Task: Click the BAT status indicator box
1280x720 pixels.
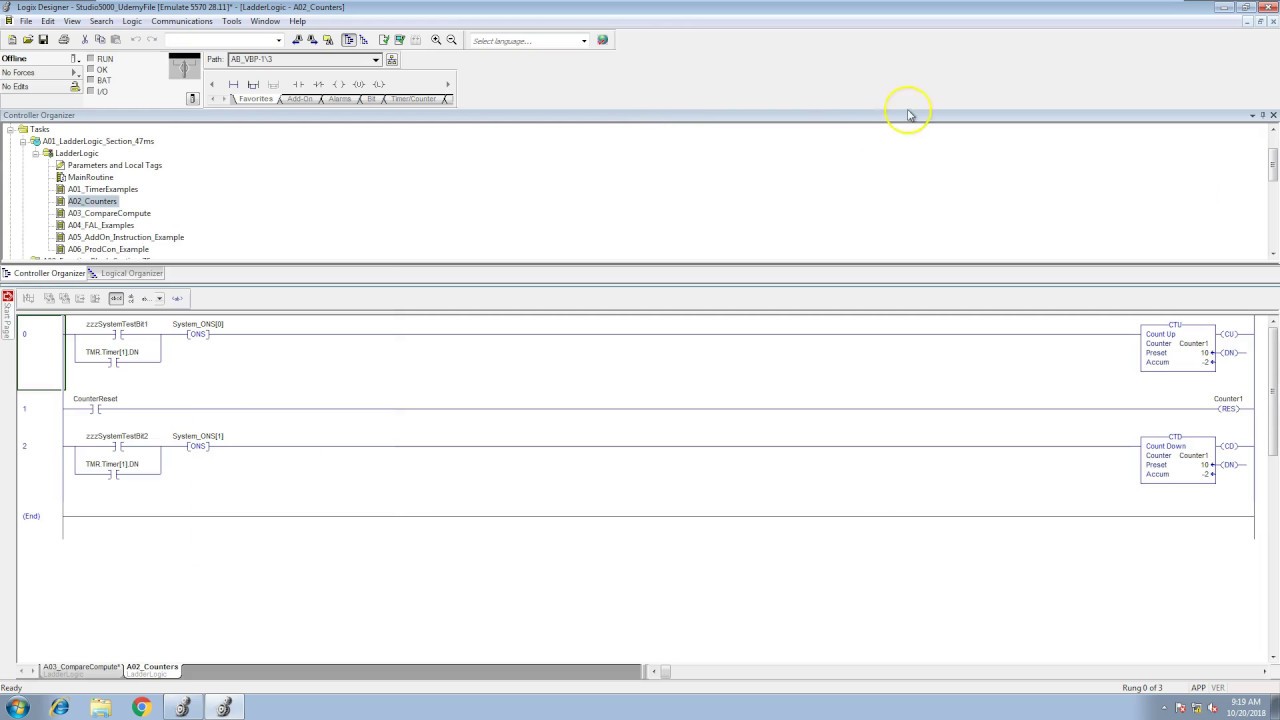Action: [90, 80]
